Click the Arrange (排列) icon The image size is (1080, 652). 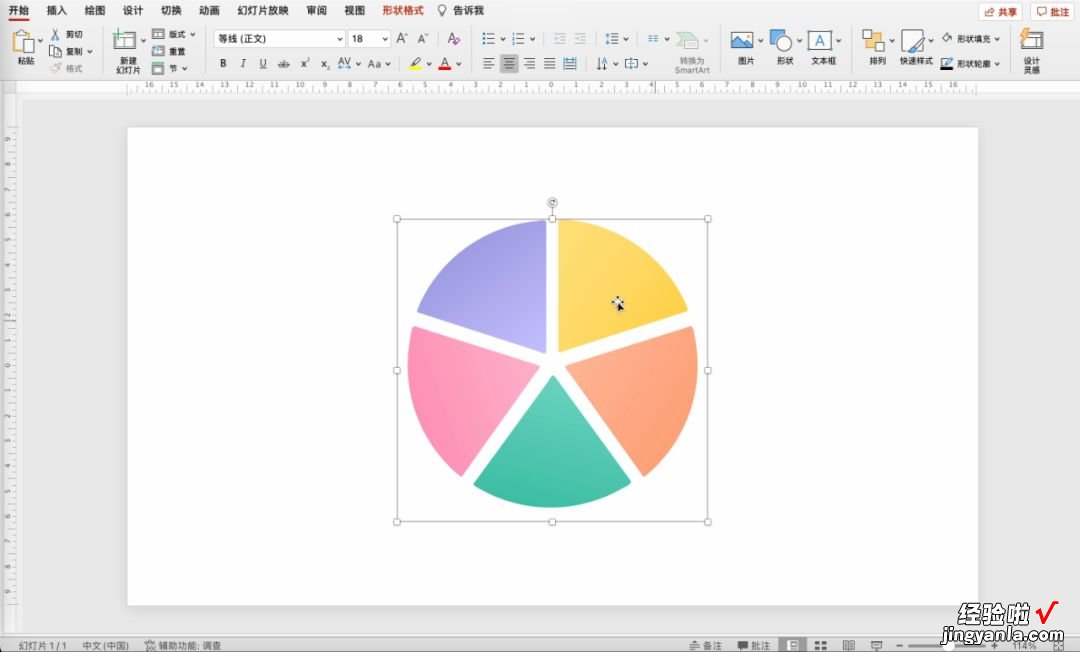[873, 40]
